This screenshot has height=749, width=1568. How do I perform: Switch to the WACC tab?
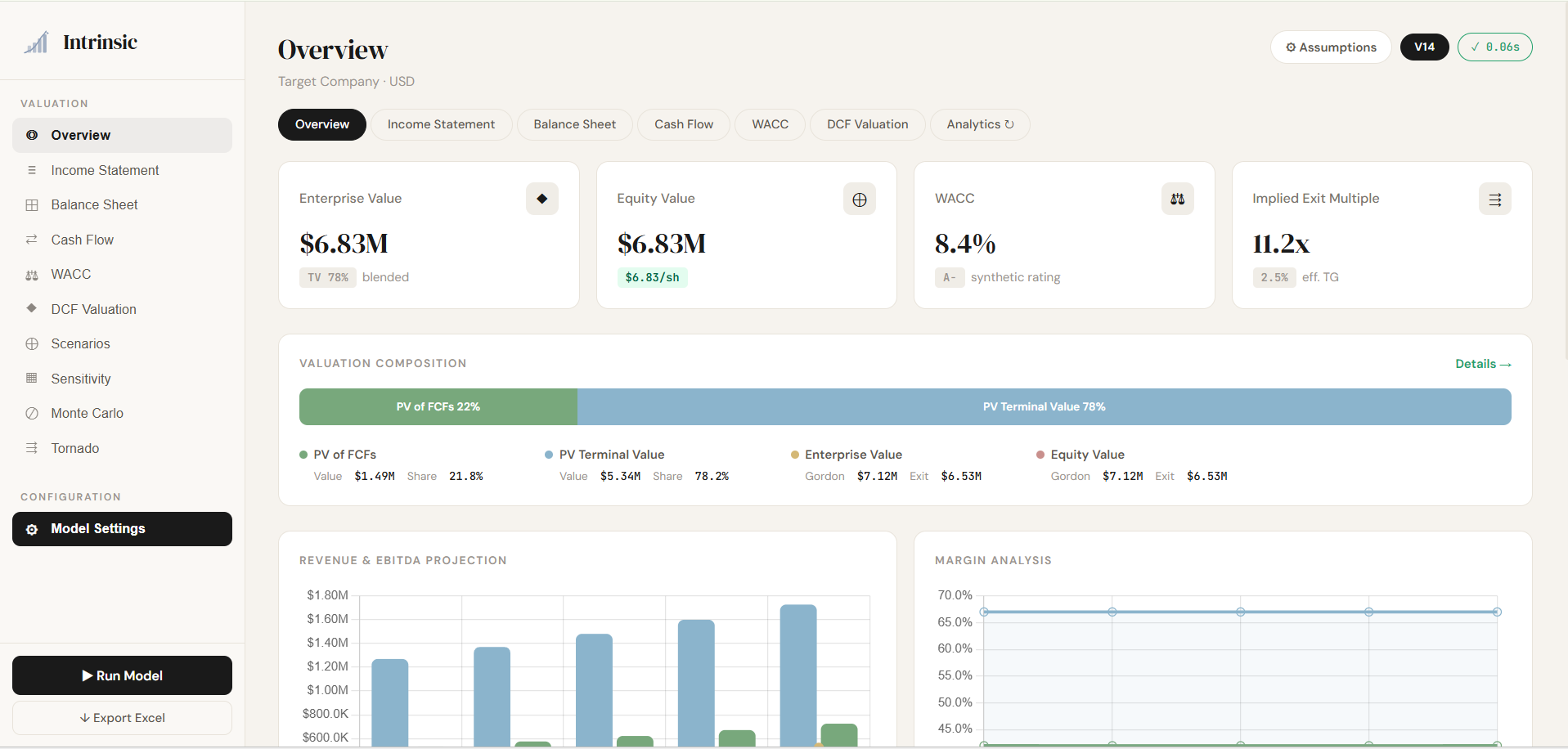[770, 124]
